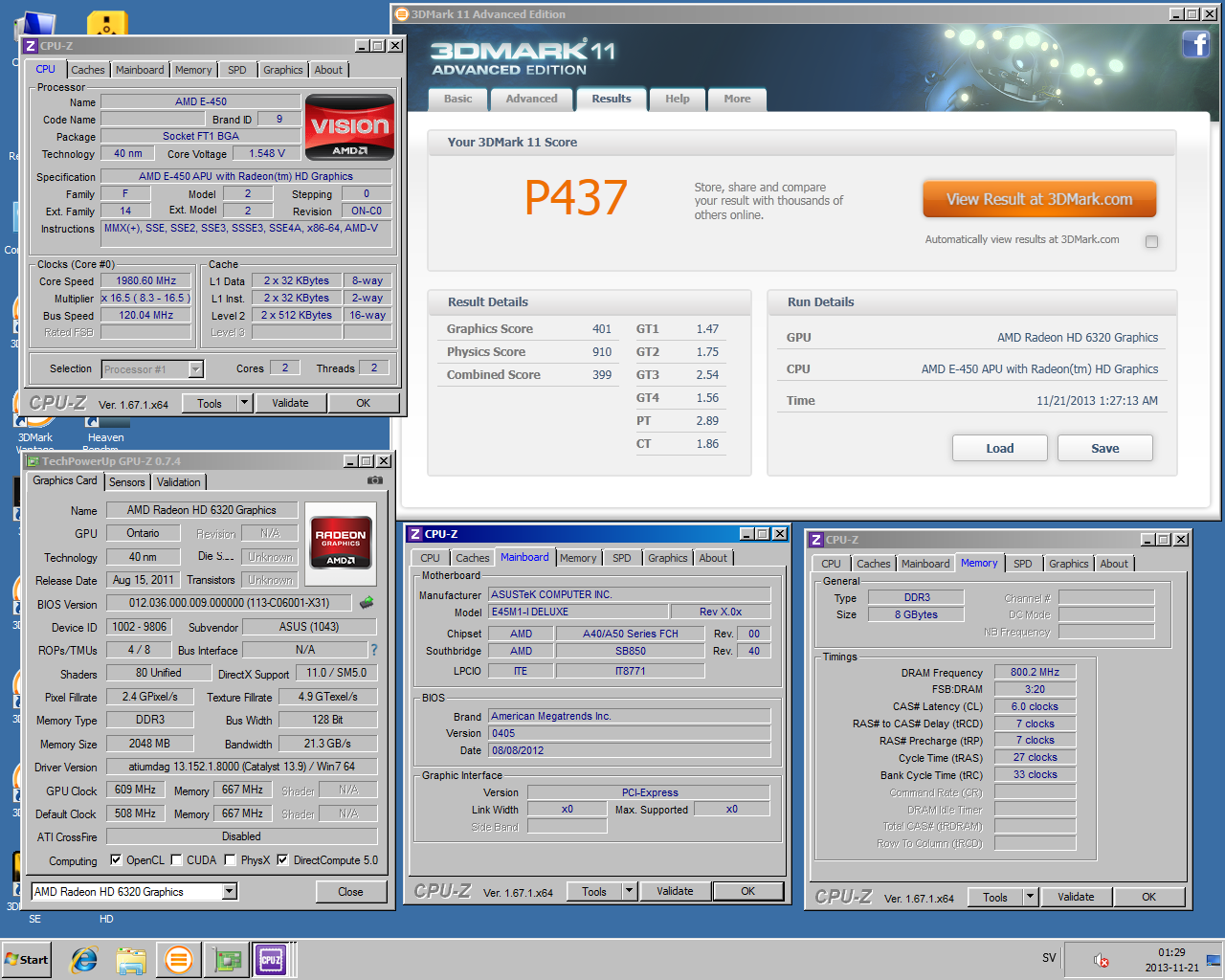This screenshot has height=980, width=1225.
Task: Click OK in the CPU-Z Mainboard window
Action: (748, 891)
